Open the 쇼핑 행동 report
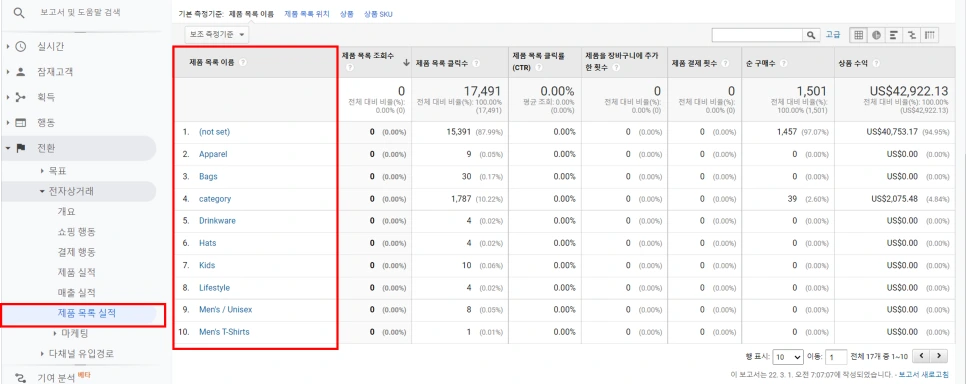 [76, 232]
